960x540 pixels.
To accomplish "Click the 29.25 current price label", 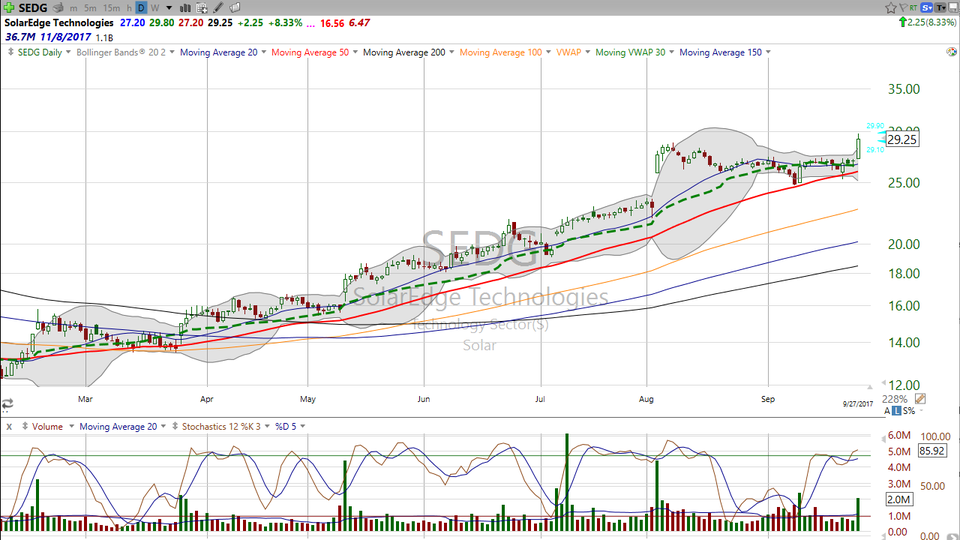I will [902, 140].
